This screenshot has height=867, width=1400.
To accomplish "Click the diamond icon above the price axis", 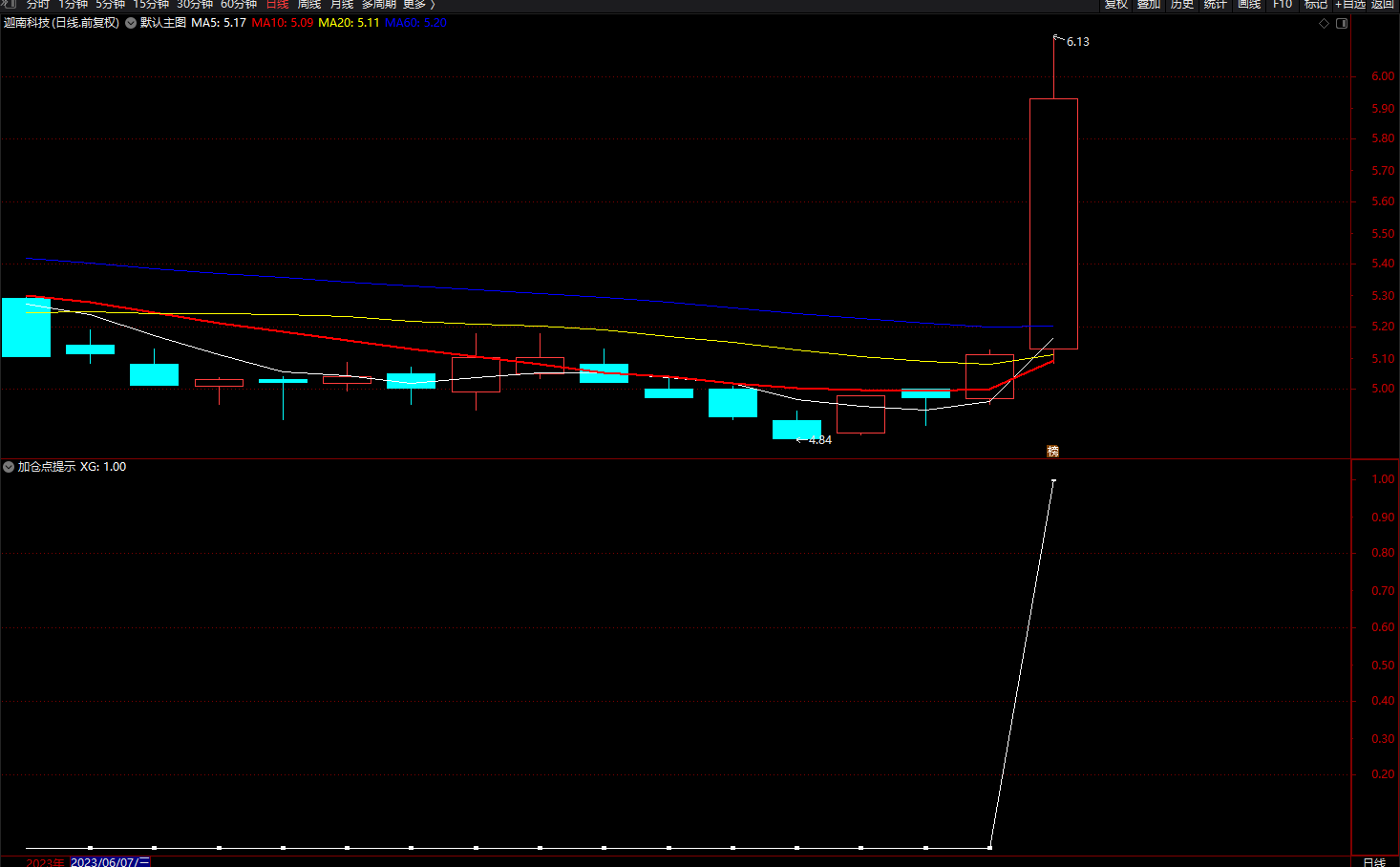I will click(x=1324, y=23).
